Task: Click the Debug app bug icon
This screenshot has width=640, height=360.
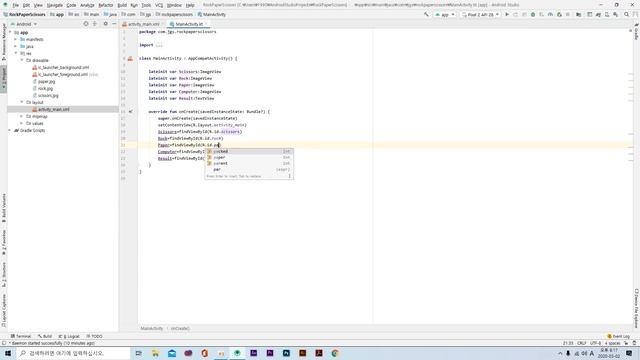Action: click(x=533, y=14)
